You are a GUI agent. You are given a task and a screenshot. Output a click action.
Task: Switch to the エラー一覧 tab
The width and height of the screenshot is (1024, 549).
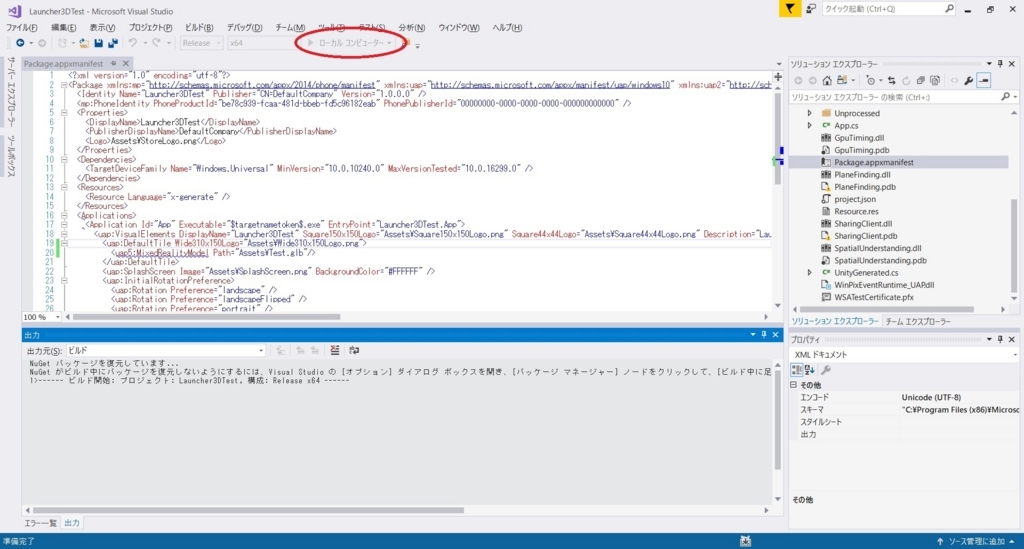point(40,523)
